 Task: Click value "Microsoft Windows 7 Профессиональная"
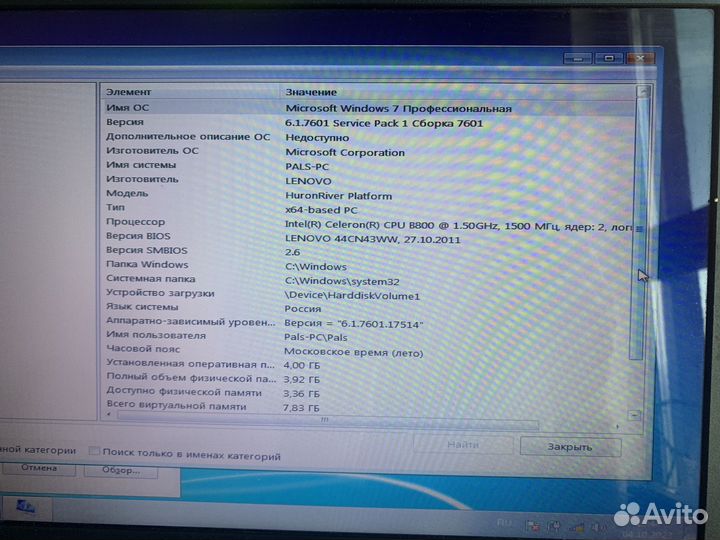coord(398,109)
